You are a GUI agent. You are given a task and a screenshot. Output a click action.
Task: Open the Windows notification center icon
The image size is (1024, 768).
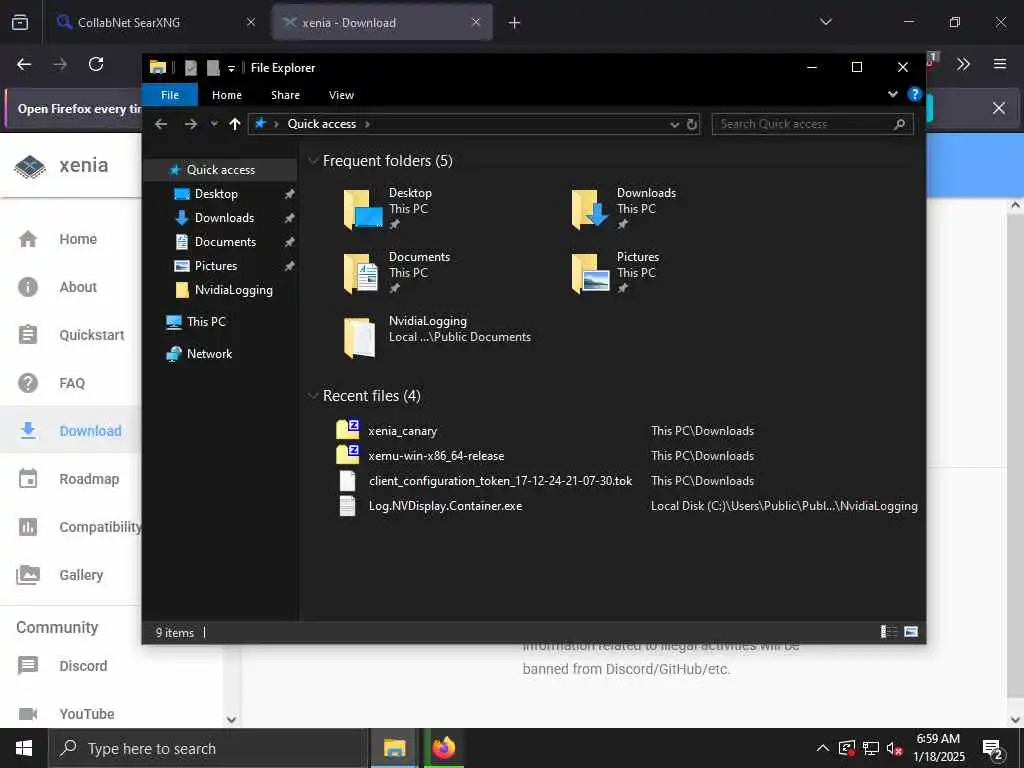pos(993,750)
